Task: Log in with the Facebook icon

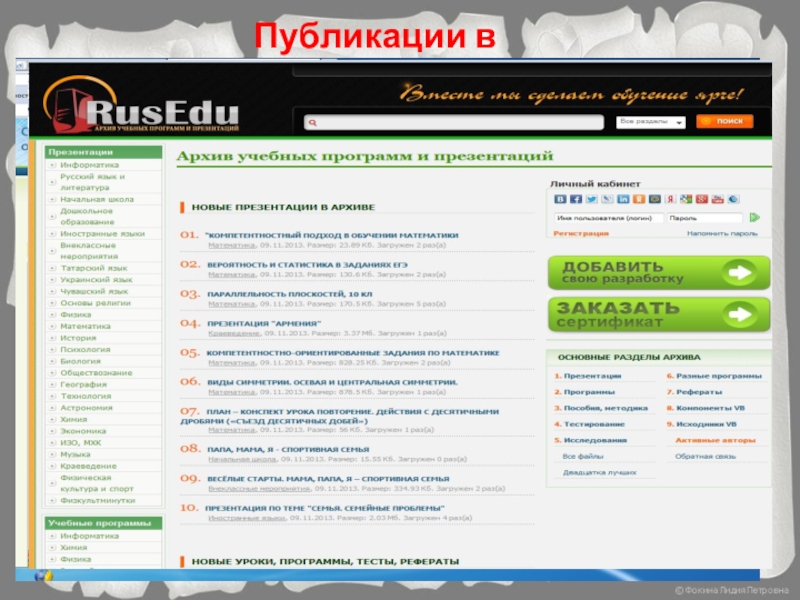Action: [576, 199]
